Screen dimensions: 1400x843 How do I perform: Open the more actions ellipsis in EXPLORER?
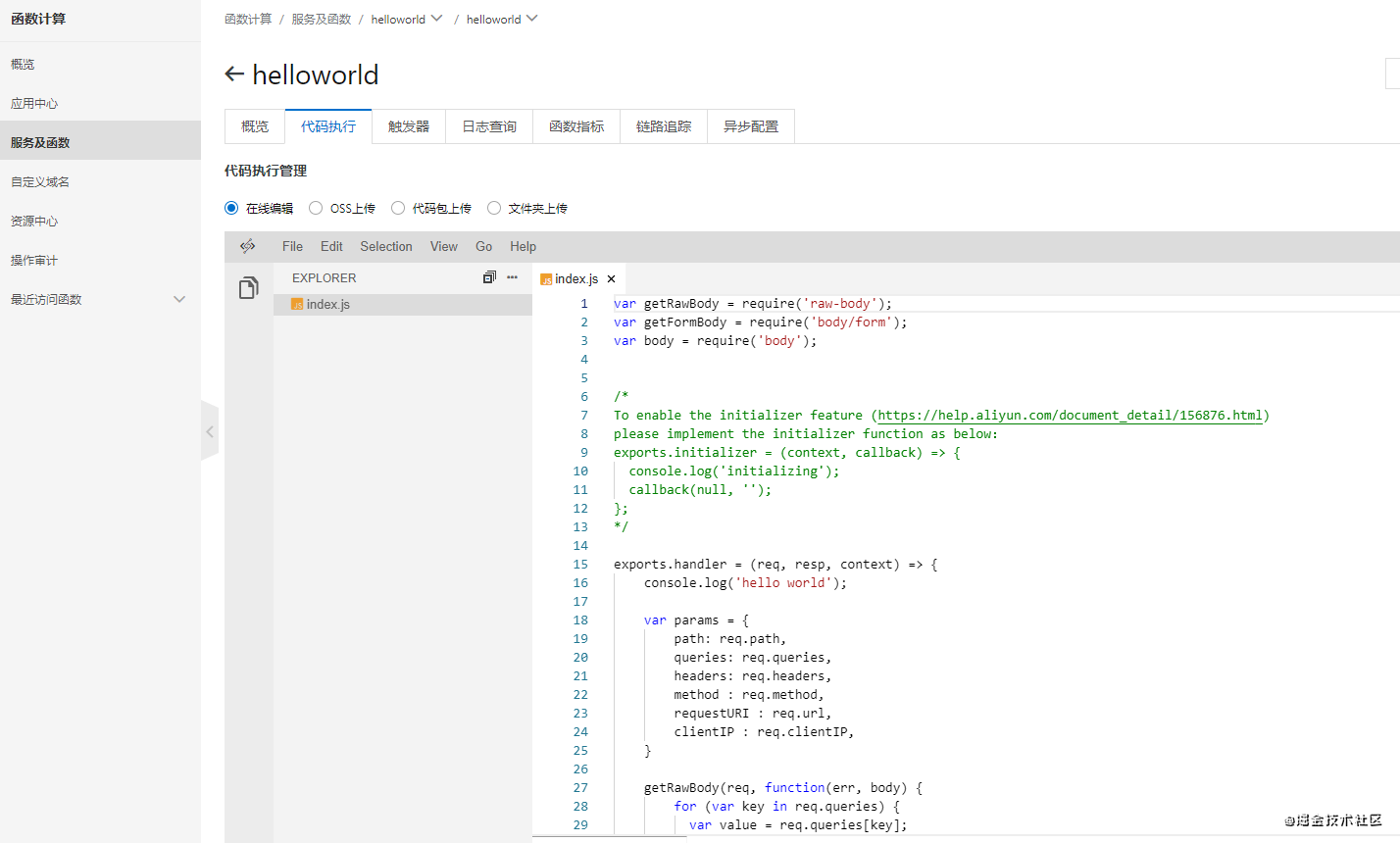click(x=512, y=277)
